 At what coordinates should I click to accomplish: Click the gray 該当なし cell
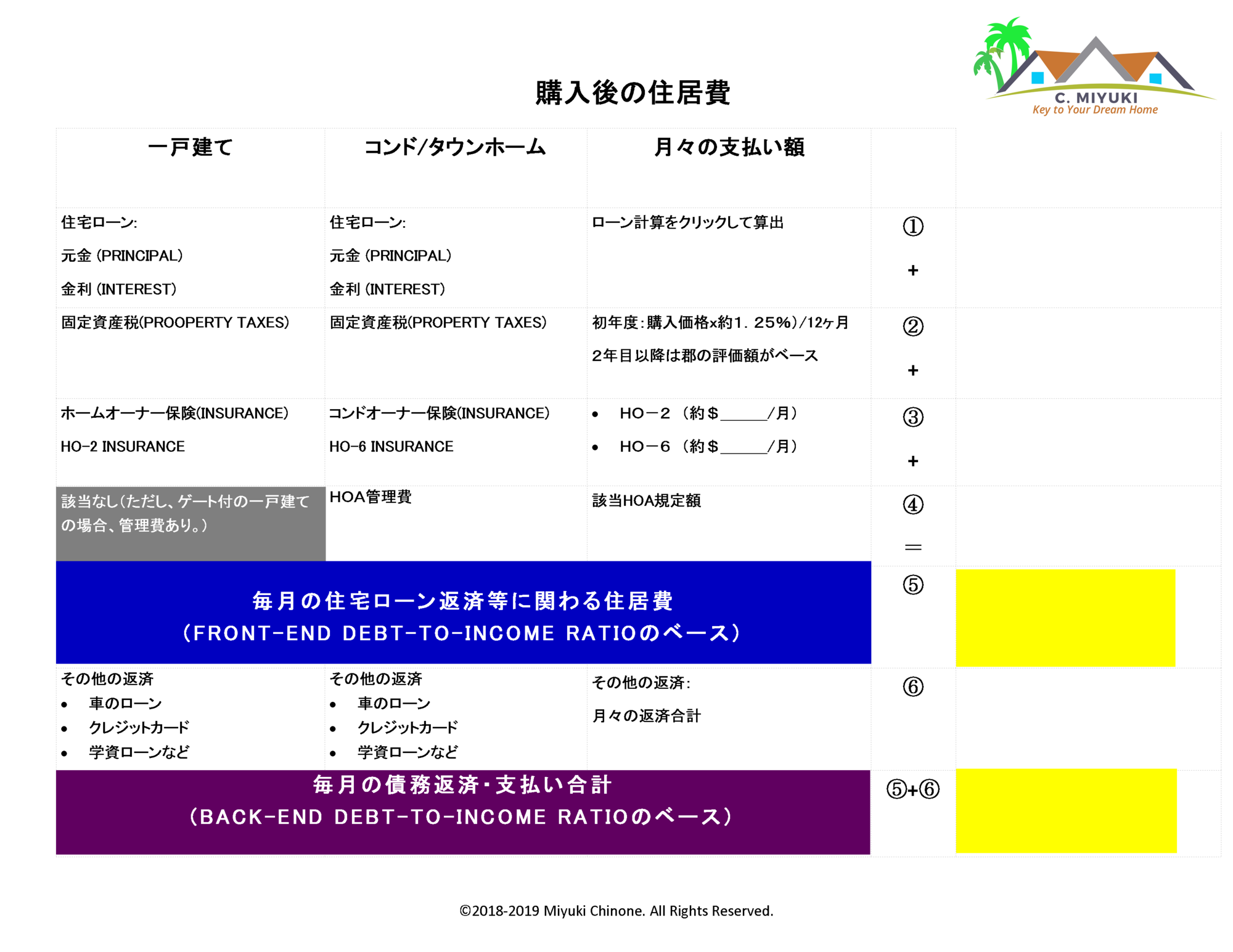coord(190,524)
